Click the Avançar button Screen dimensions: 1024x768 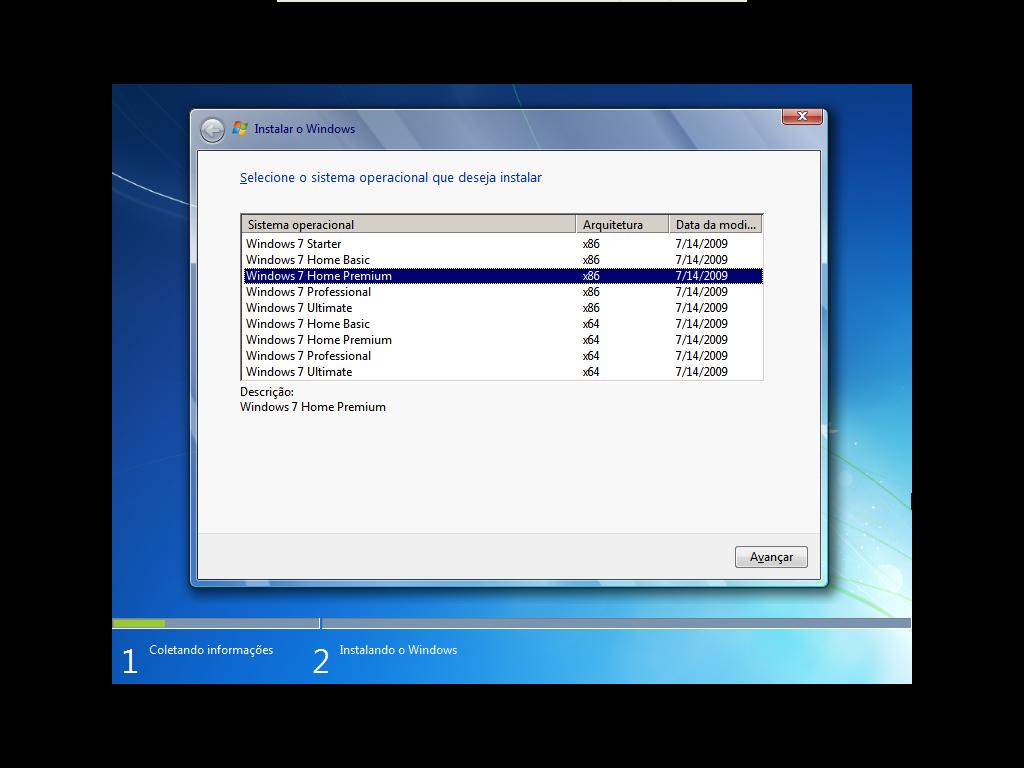pos(771,557)
